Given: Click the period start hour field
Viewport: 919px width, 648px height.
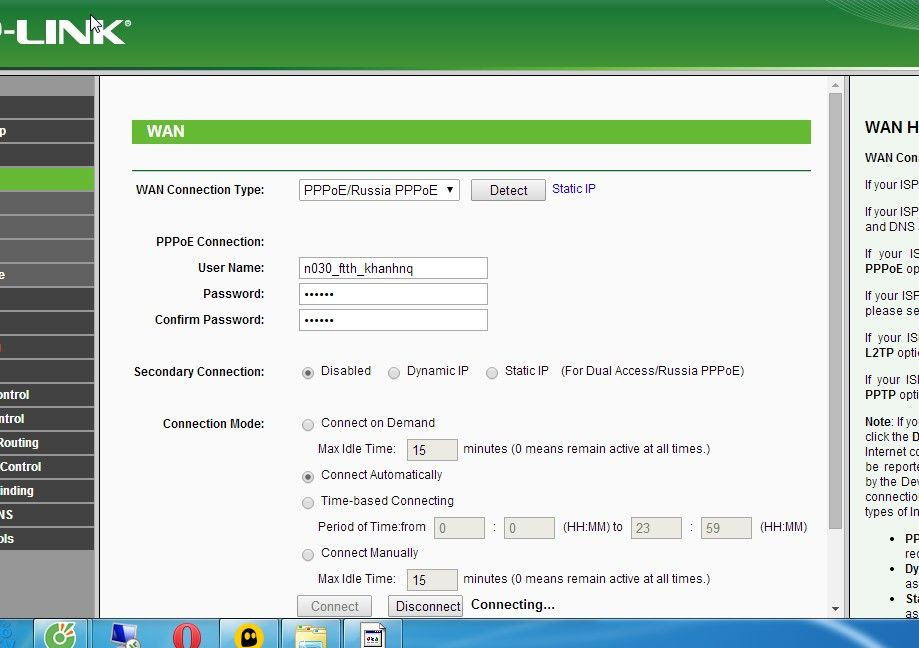Looking at the screenshot, I should pos(459,528).
